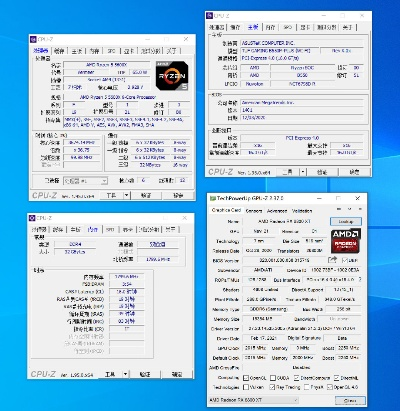This screenshot has width=400, height=411.
Task: Expand tools arrow in CPU-Z mainboard window
Action: coord(303,172)
